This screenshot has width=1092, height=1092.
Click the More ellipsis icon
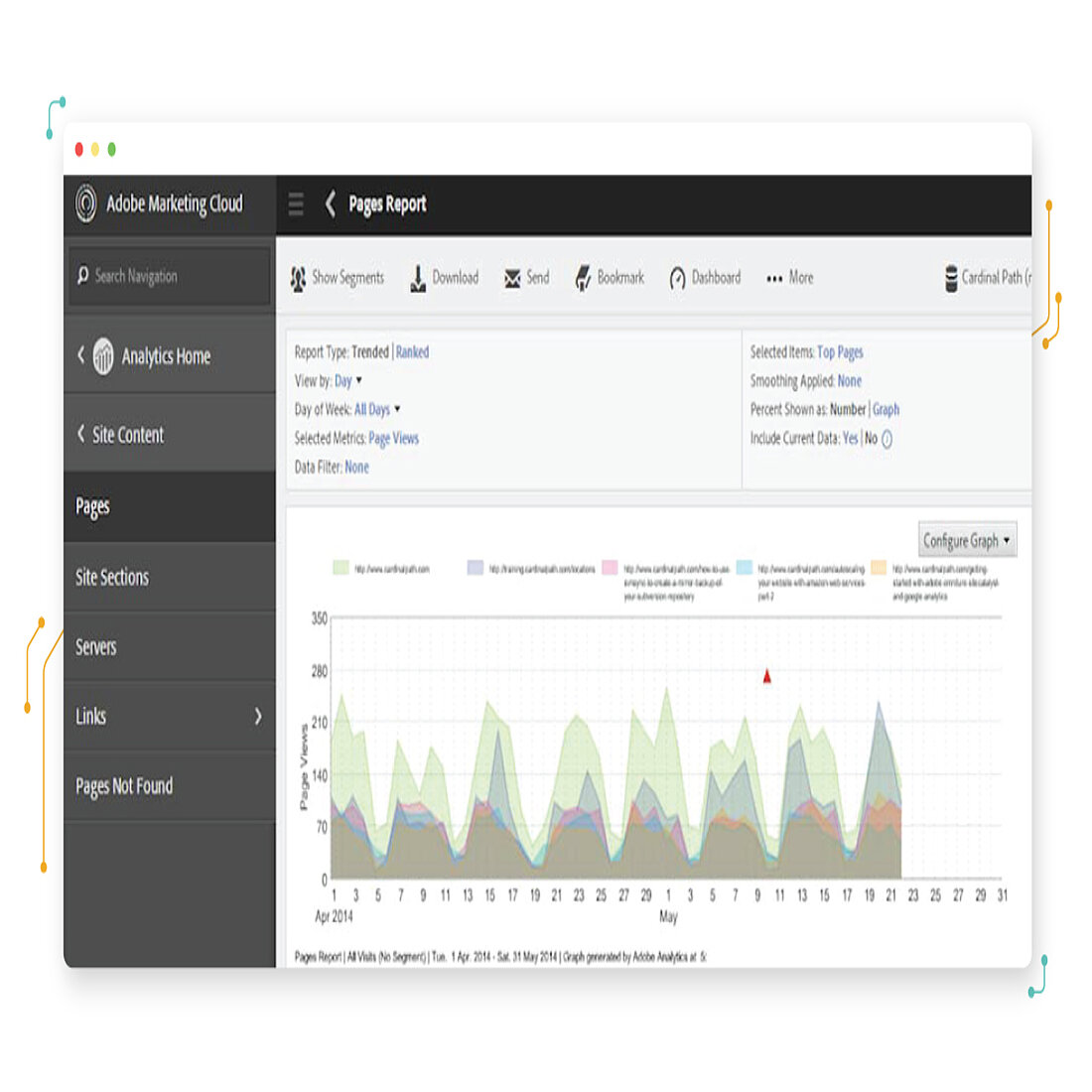(x=774, y=279)
